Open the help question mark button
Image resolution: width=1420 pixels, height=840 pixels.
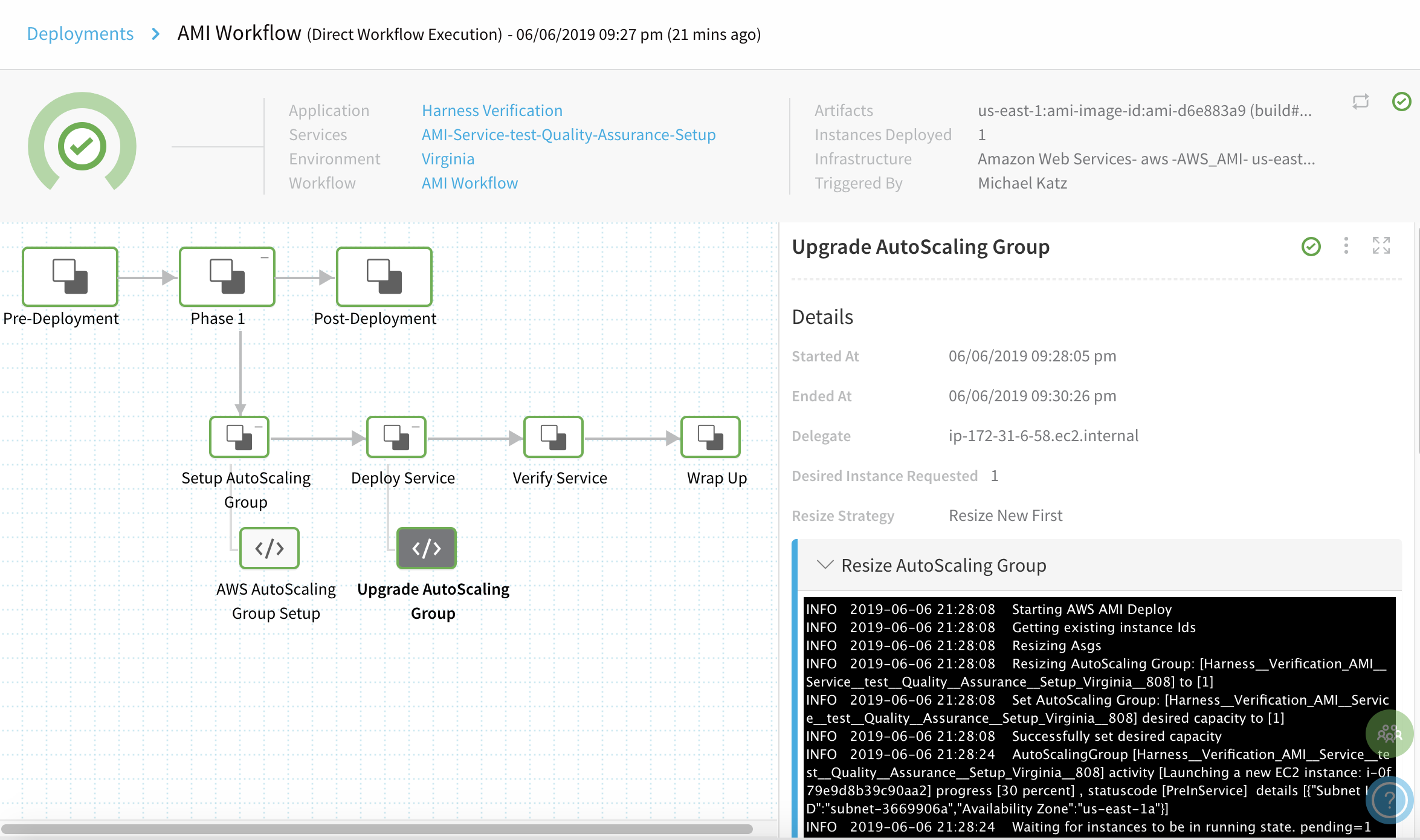click(x=1389, y=800)
